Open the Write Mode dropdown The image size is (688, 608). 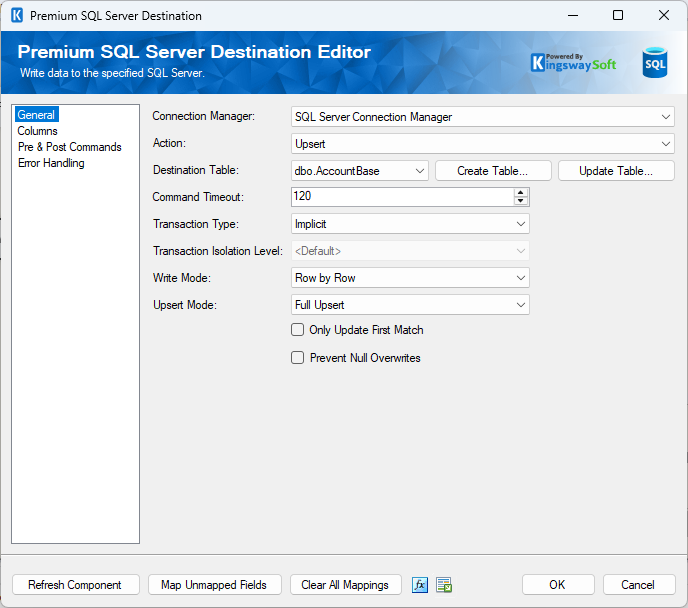410,278
